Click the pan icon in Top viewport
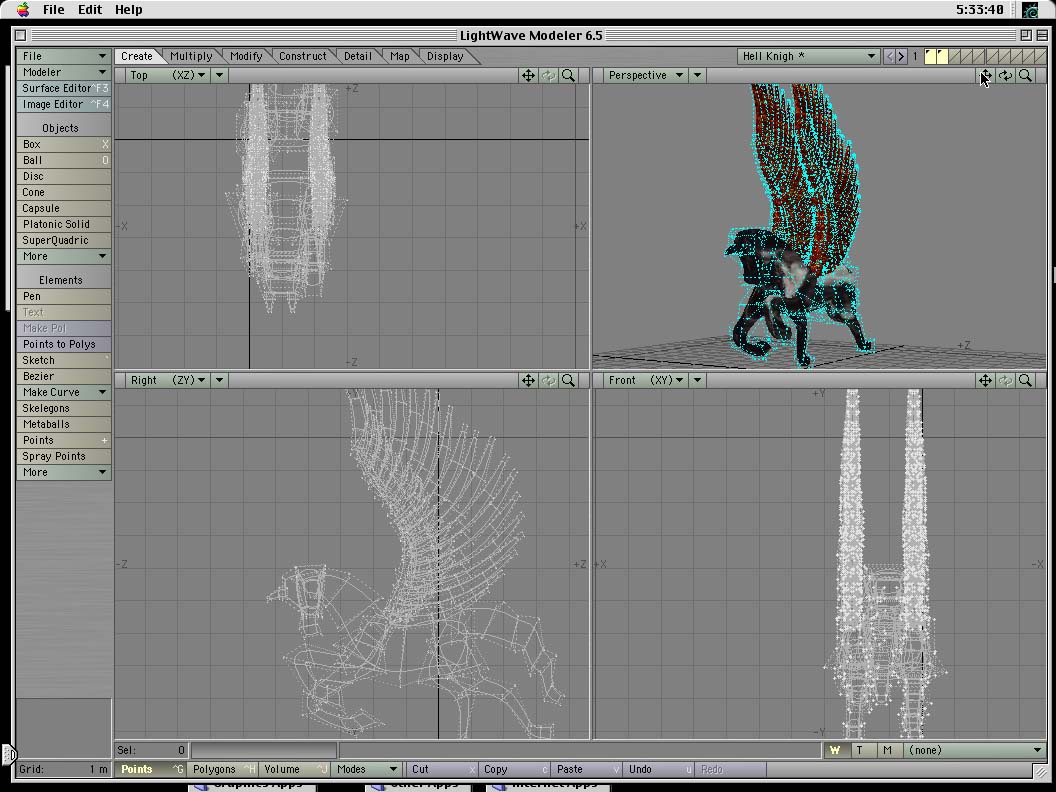The image size is (1056, 792). tap(528, 75)
